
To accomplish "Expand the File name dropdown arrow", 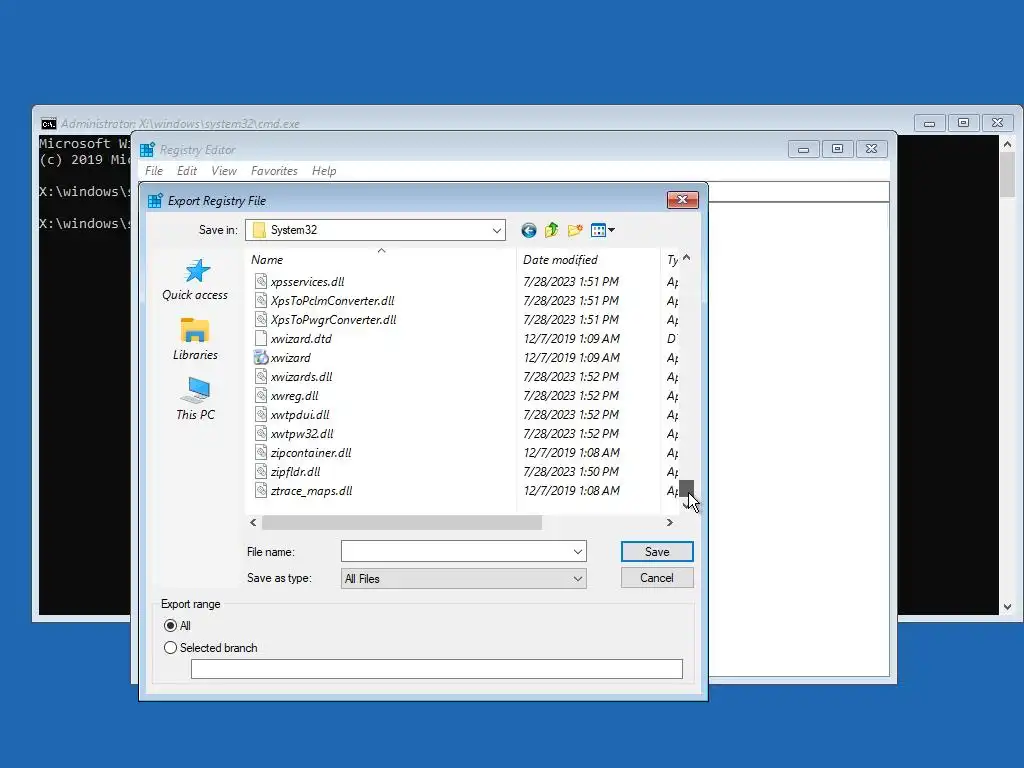I will [x=577, y=552].
